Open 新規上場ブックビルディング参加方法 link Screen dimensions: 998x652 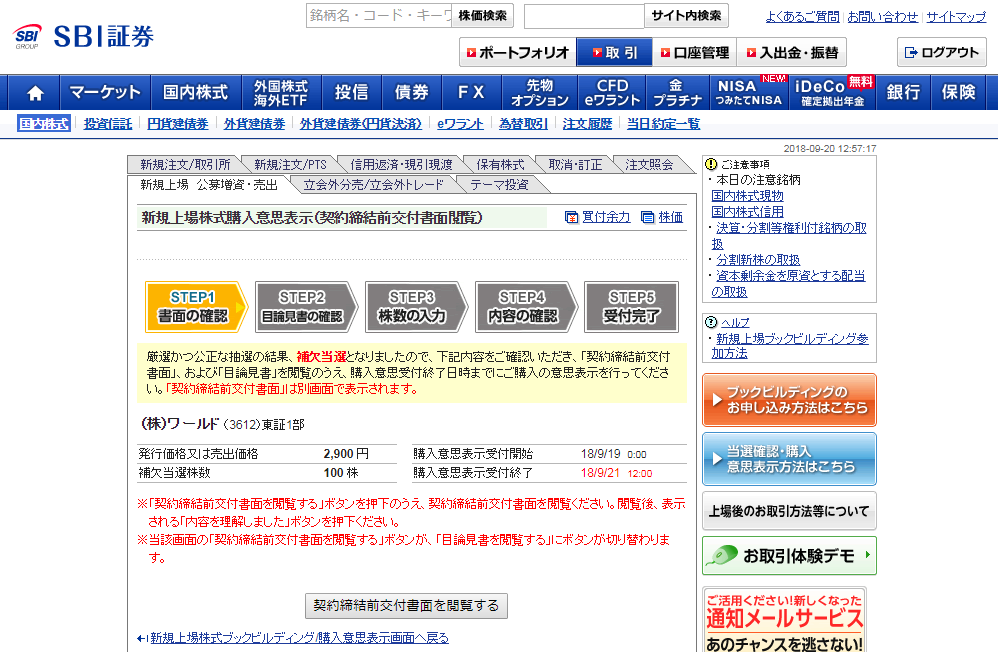point(789,346)
